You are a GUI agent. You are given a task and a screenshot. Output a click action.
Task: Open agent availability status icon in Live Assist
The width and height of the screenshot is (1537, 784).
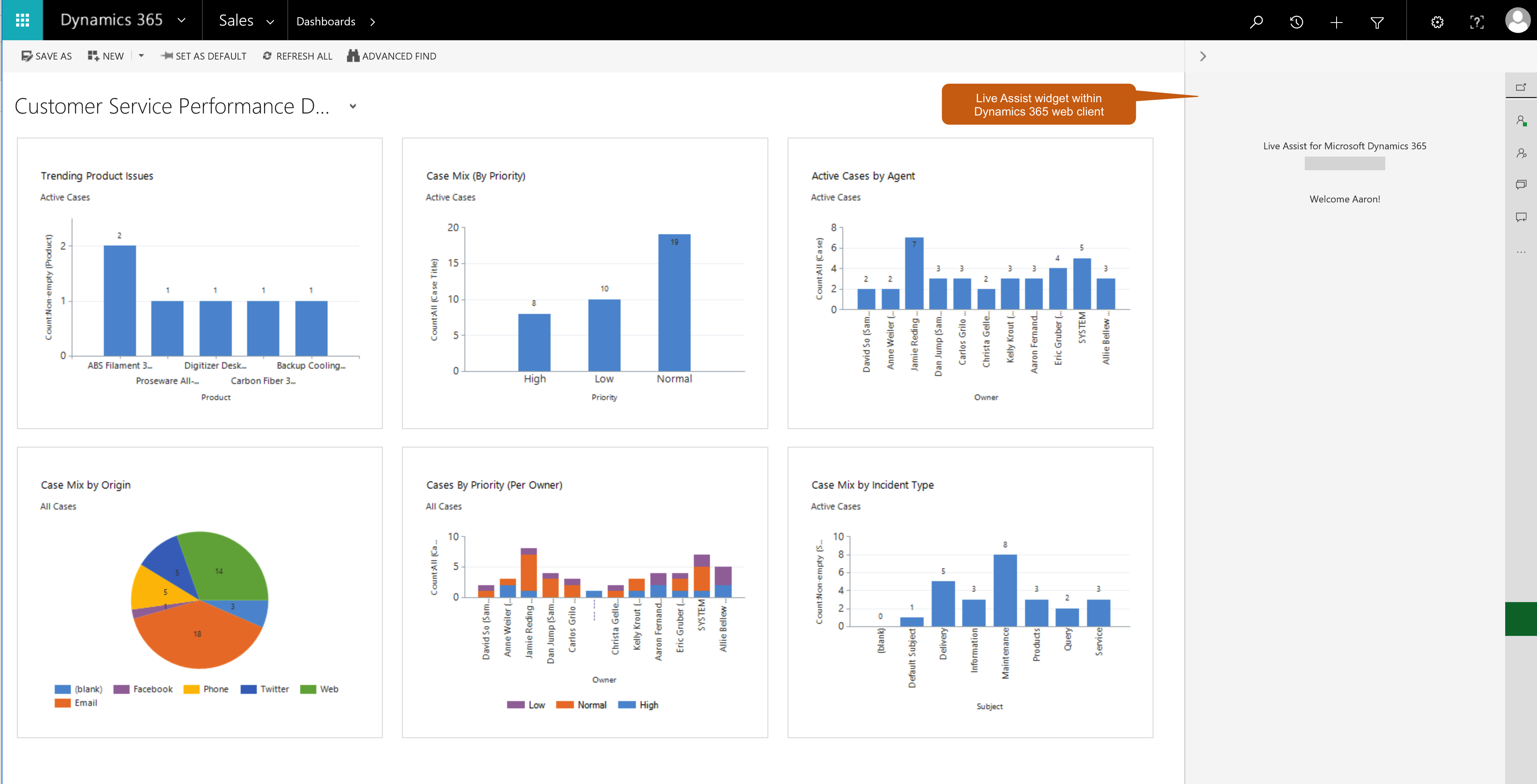[x=1521, y=120]
